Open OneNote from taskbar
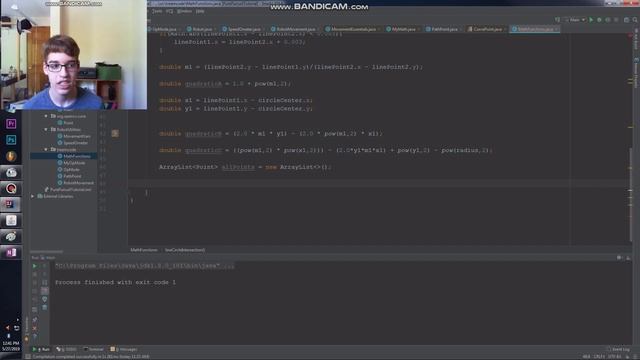640x360 pixels. click(11, 253)
